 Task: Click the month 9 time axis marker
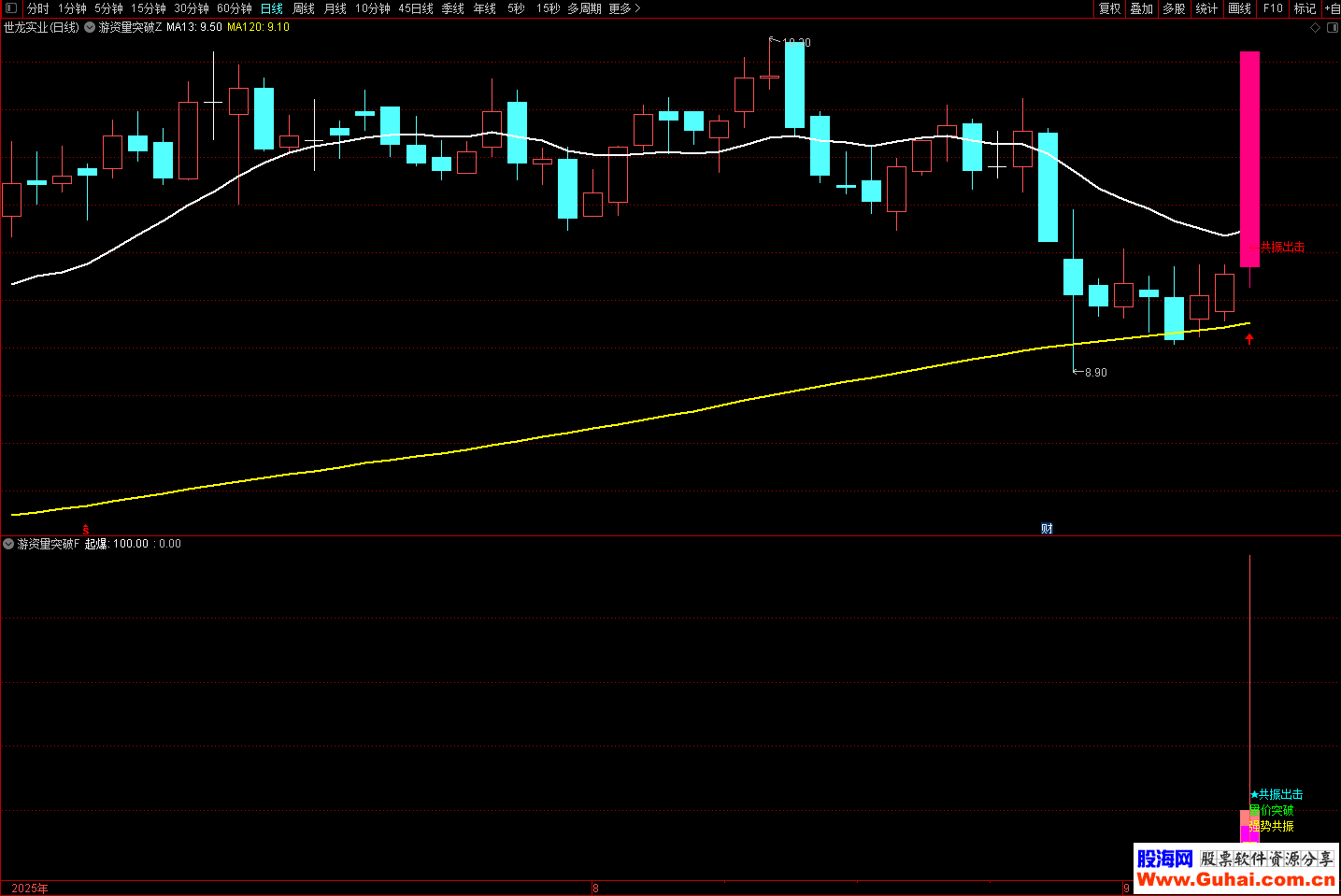pyautogui.click(x=1126, y=888)
